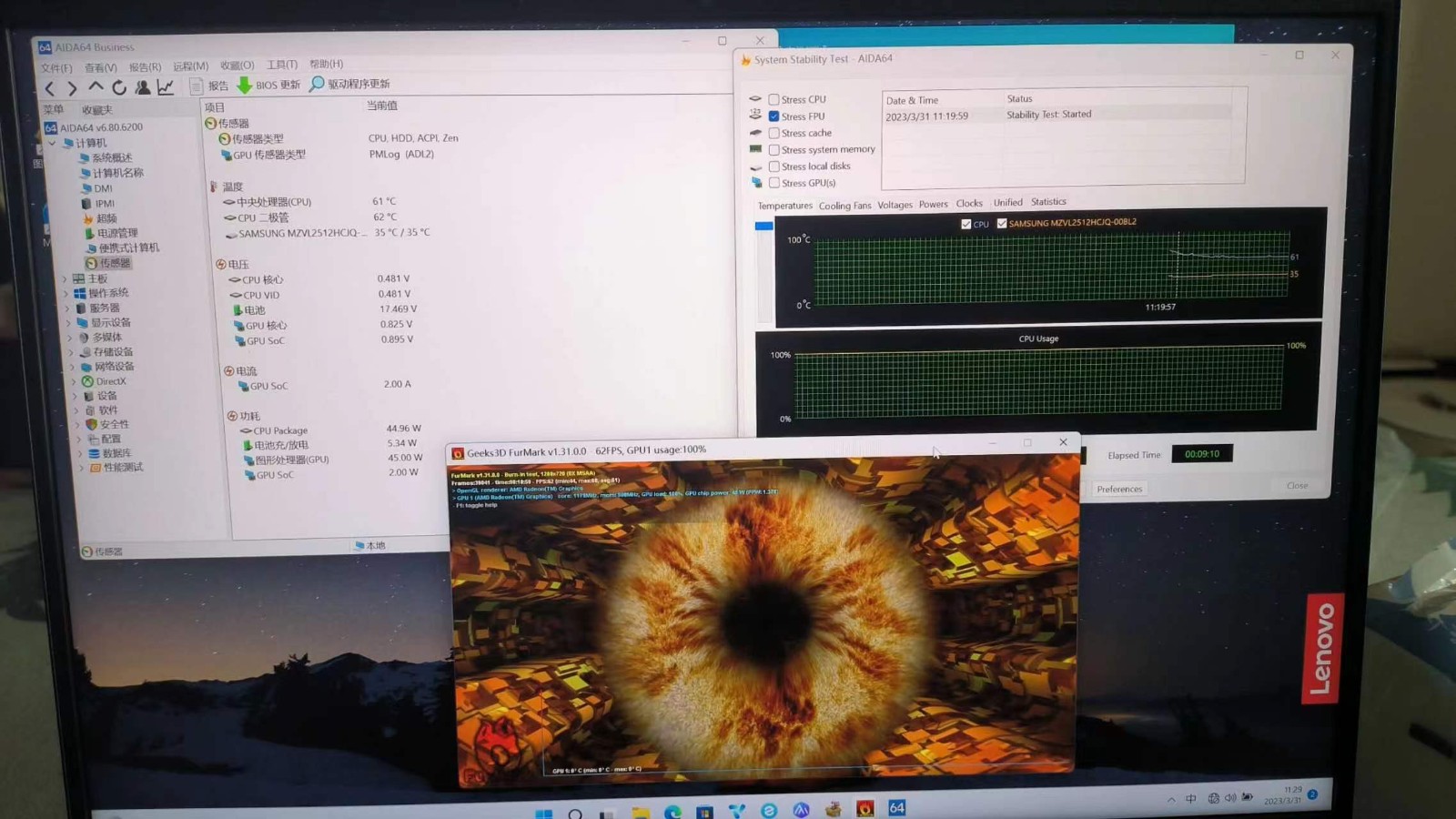
Task: Open the AIDA64 taskbar icon
Action: [x=897, y=807]
